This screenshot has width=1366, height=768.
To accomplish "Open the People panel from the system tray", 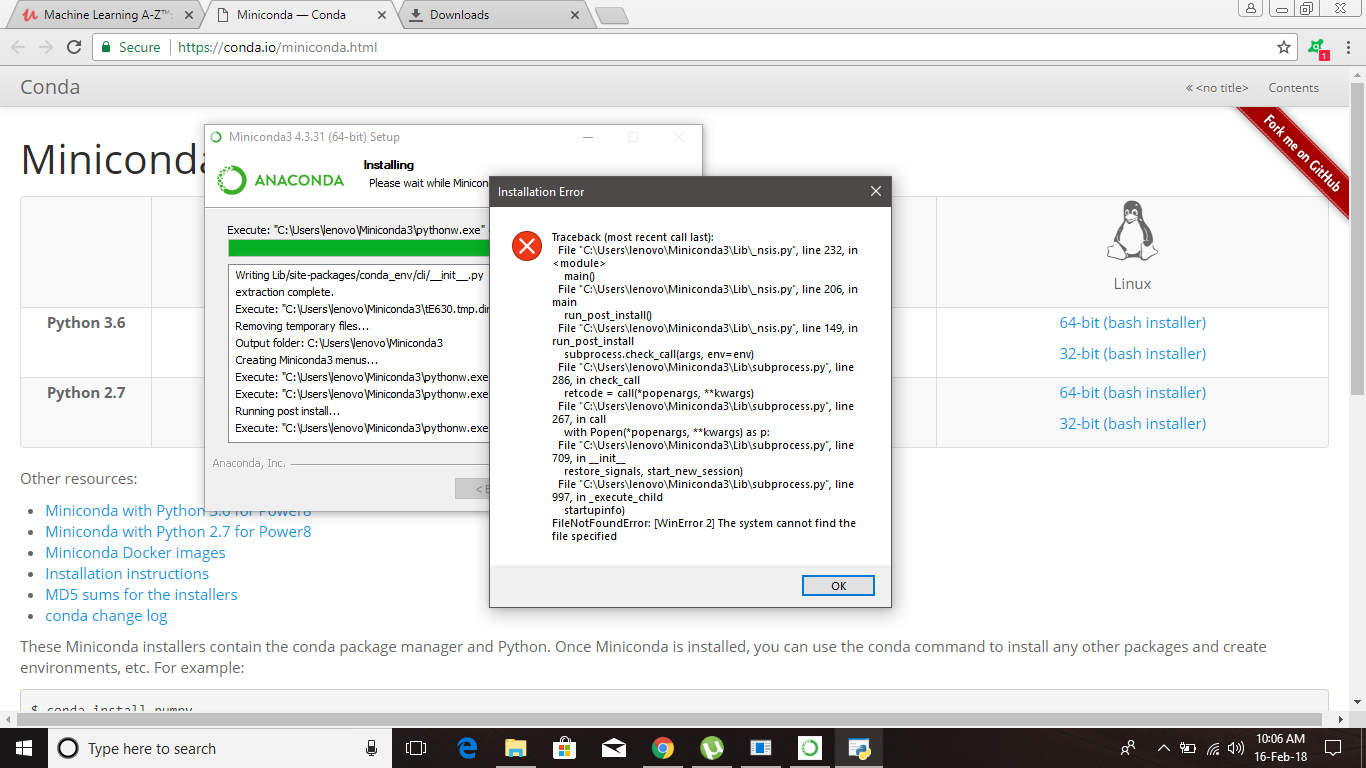I will (x=1127, y=747).
